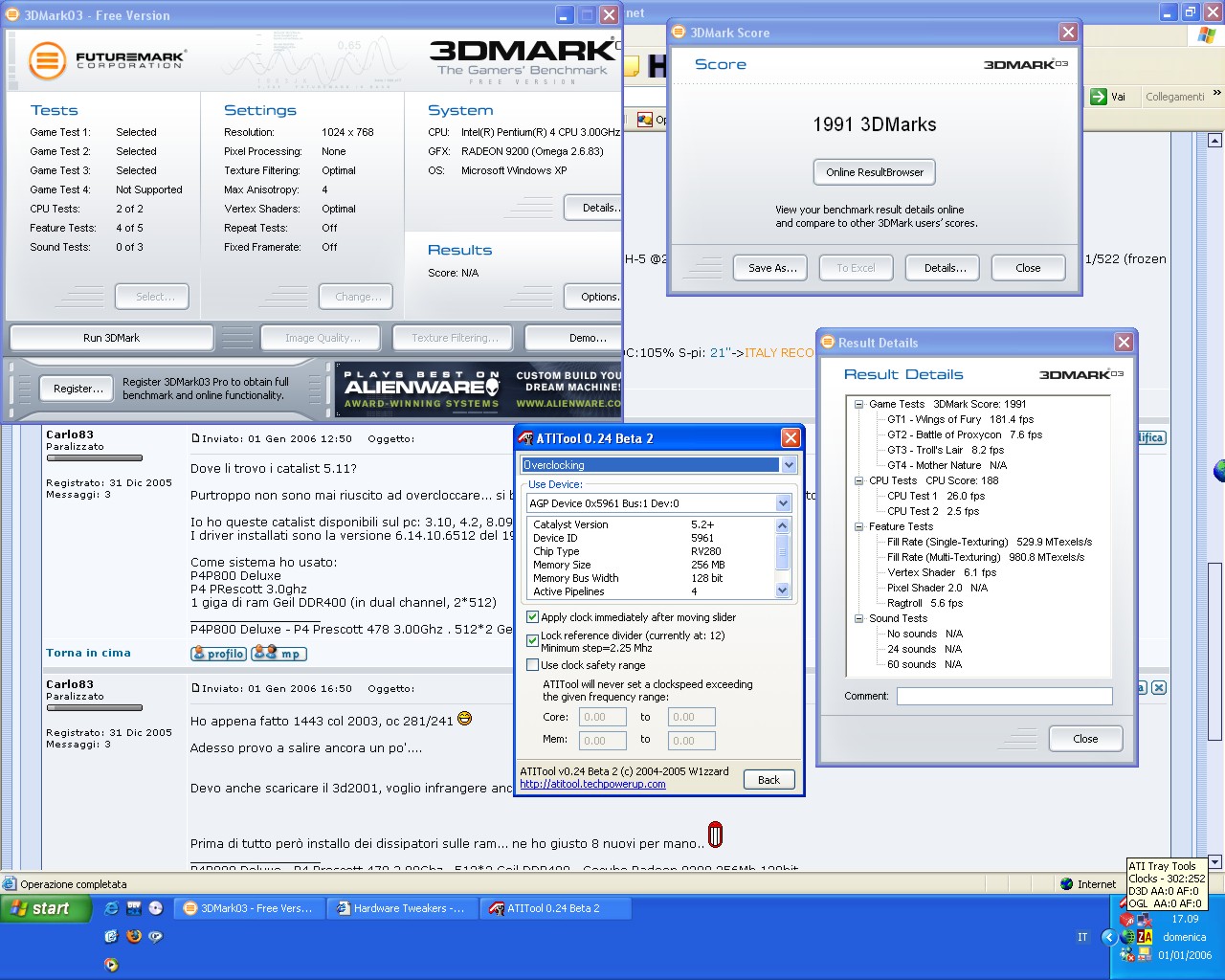This screenshot has height=980, width=1225.
Task: Click Save As in 3DMark Score
Action: click(x=771, y=268)
